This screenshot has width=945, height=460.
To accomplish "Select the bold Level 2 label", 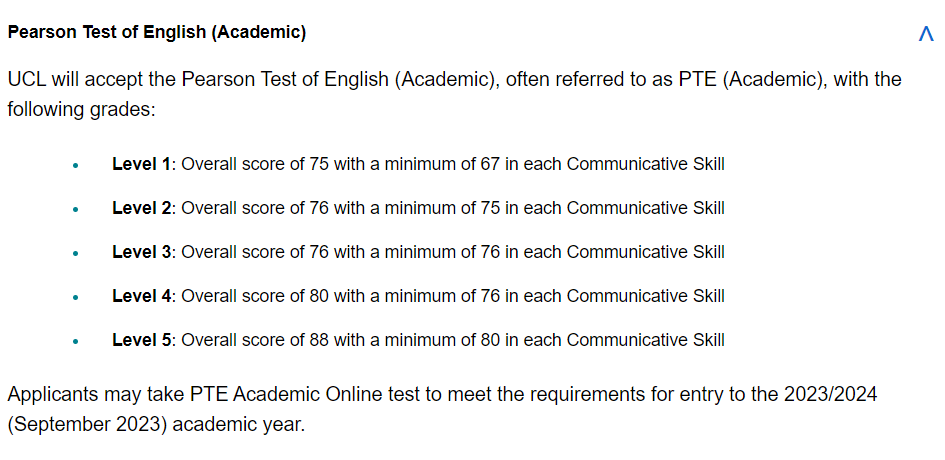I will [x=141, y=208].
